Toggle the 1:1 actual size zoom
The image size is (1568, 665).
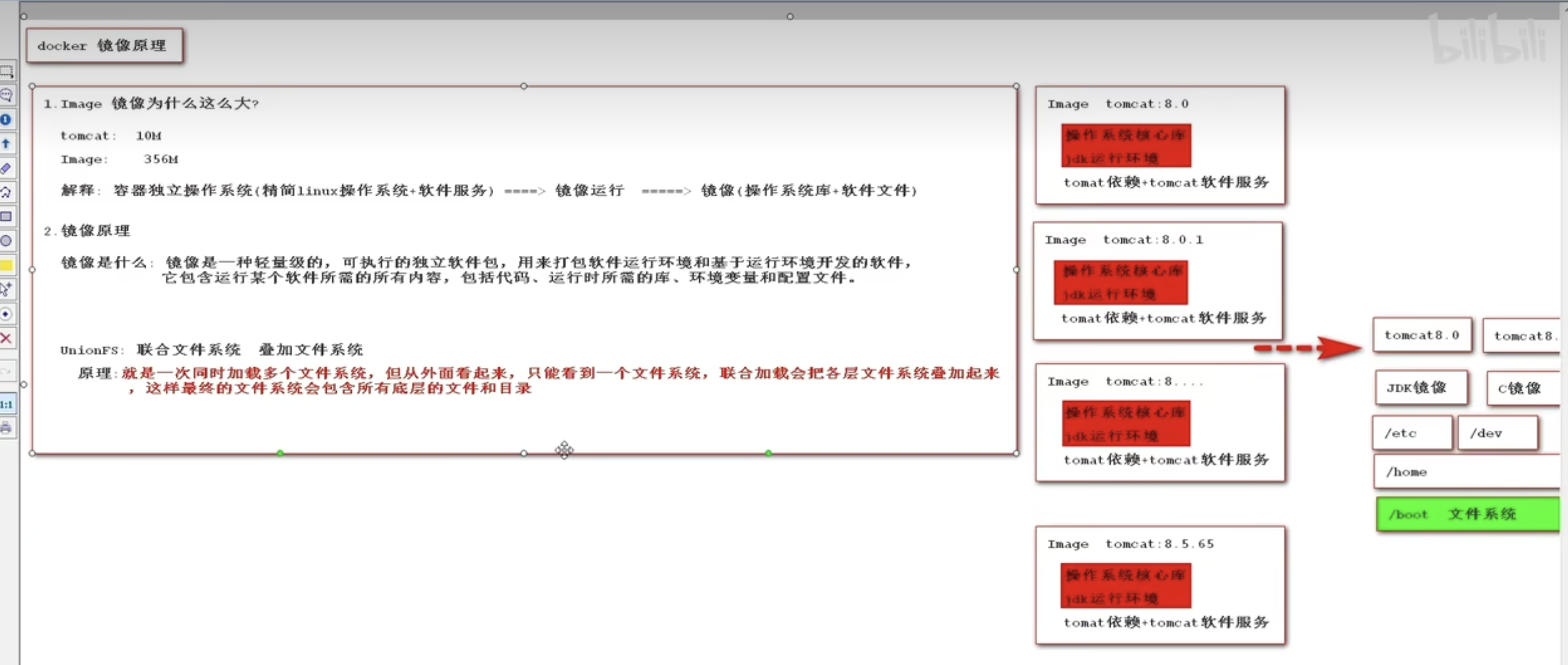tap(6, 405)
